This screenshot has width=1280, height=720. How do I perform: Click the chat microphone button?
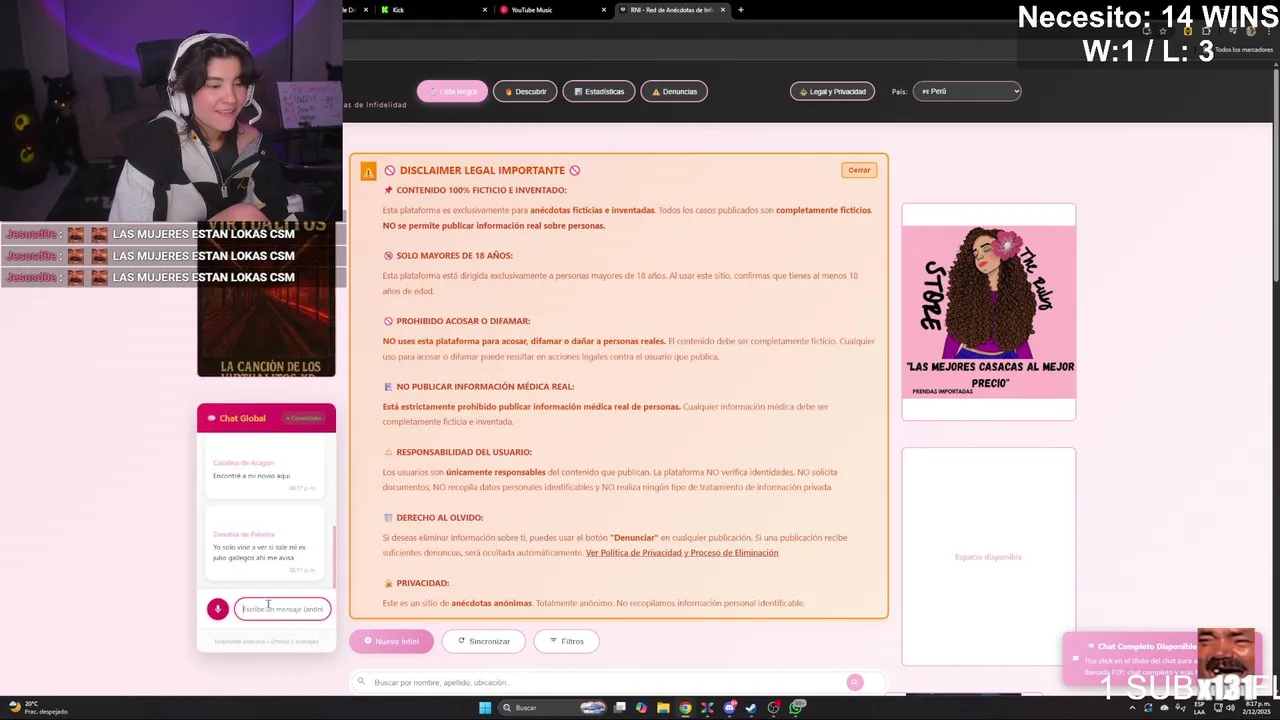(218, 609)
